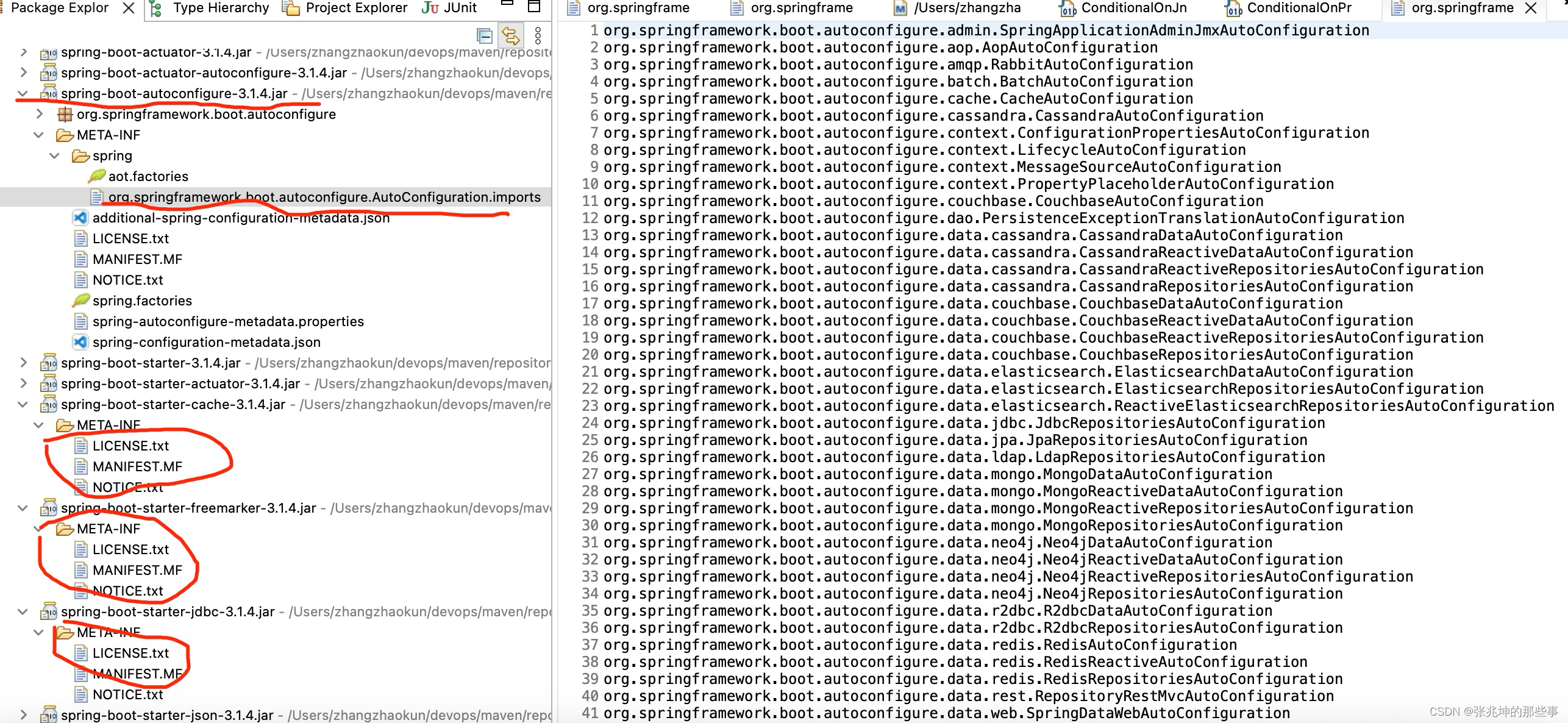Click spring-boot-starter-cache-3.1.4.jar jar icon
The image size is (1568, 723).
coord(49,404)
